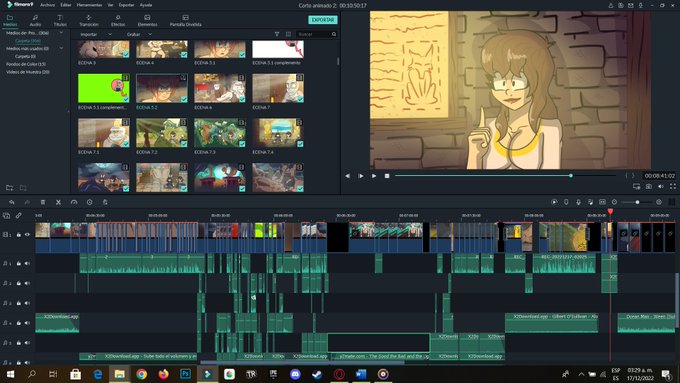Mute audio track 2 speaker icon
This screenshot has height=383, width=680.
[27, 283]
